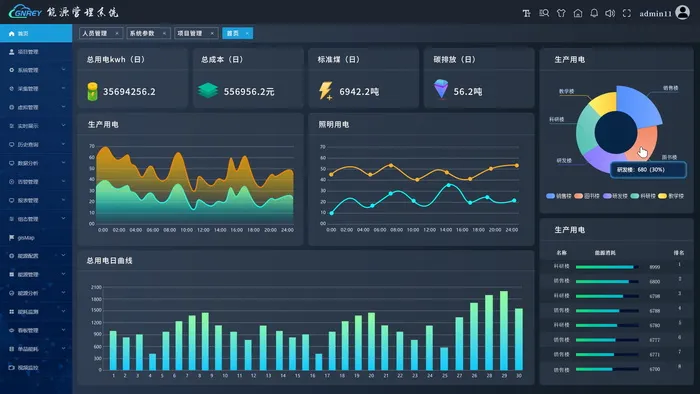This screenshot has height=394, width=700.
Task: Click the value 6800 in ranking table
Action: click(654, 282)
